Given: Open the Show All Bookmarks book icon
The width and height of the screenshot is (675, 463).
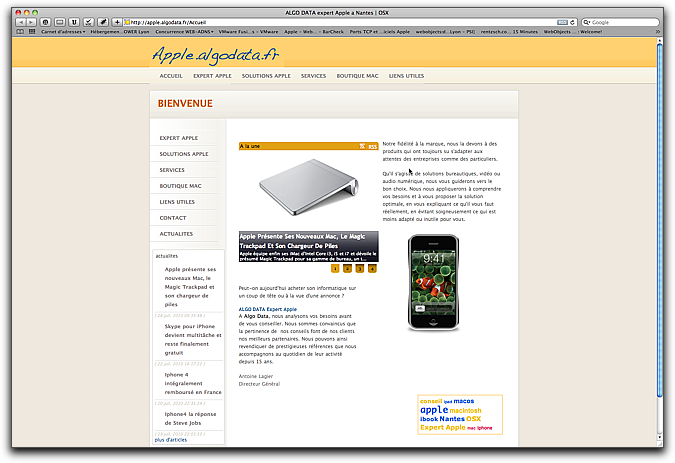Looking at the screenshot, I should (x=20, y=31).
